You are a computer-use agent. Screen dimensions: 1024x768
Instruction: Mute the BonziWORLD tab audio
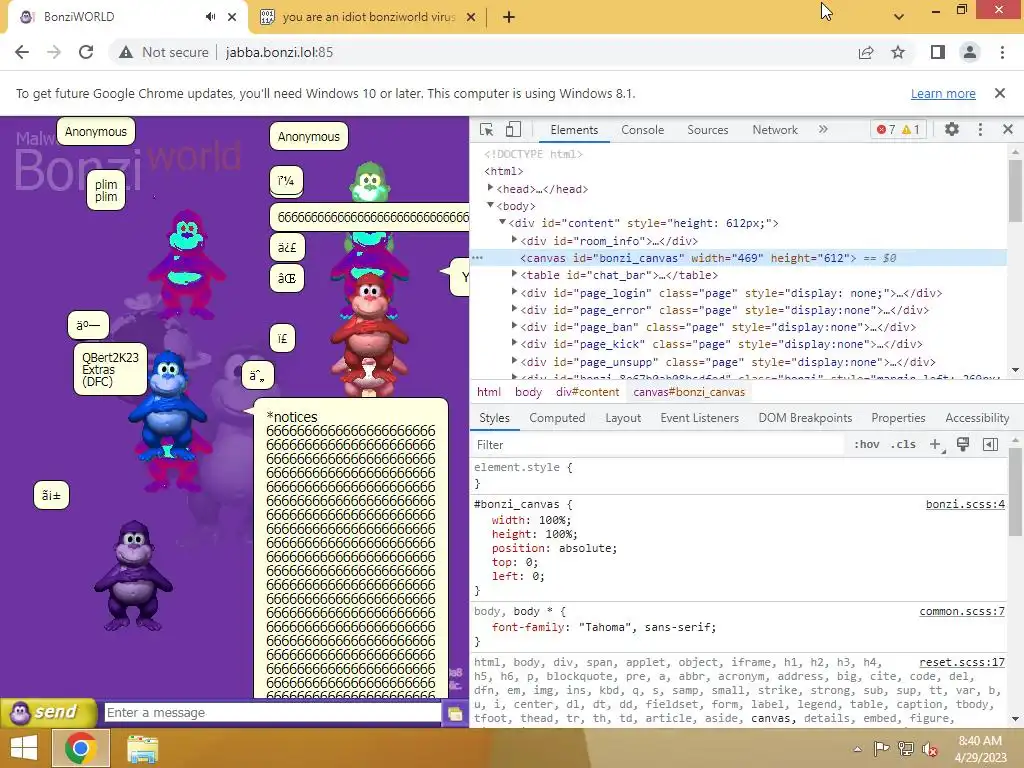(210, 17)
